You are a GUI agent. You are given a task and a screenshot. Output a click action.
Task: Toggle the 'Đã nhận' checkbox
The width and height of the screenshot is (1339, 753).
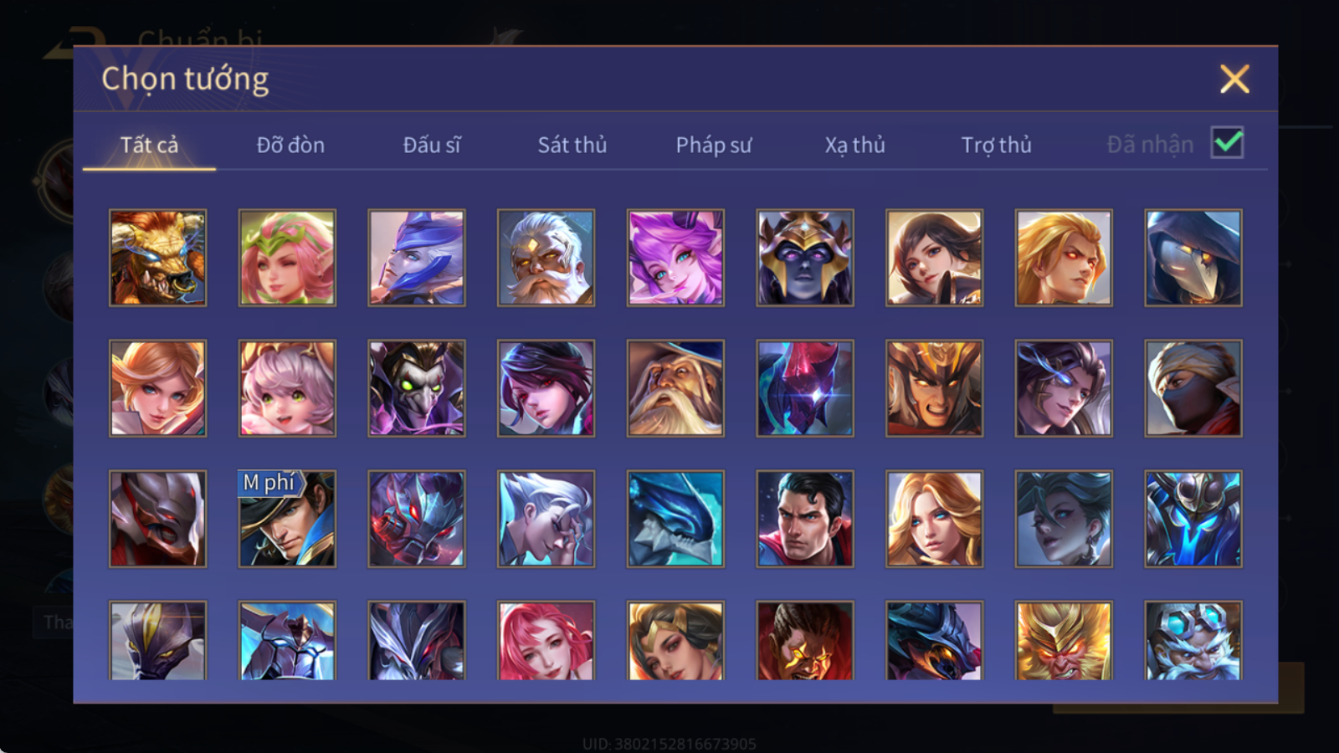pyautogui.click(x=1227, y=143)
